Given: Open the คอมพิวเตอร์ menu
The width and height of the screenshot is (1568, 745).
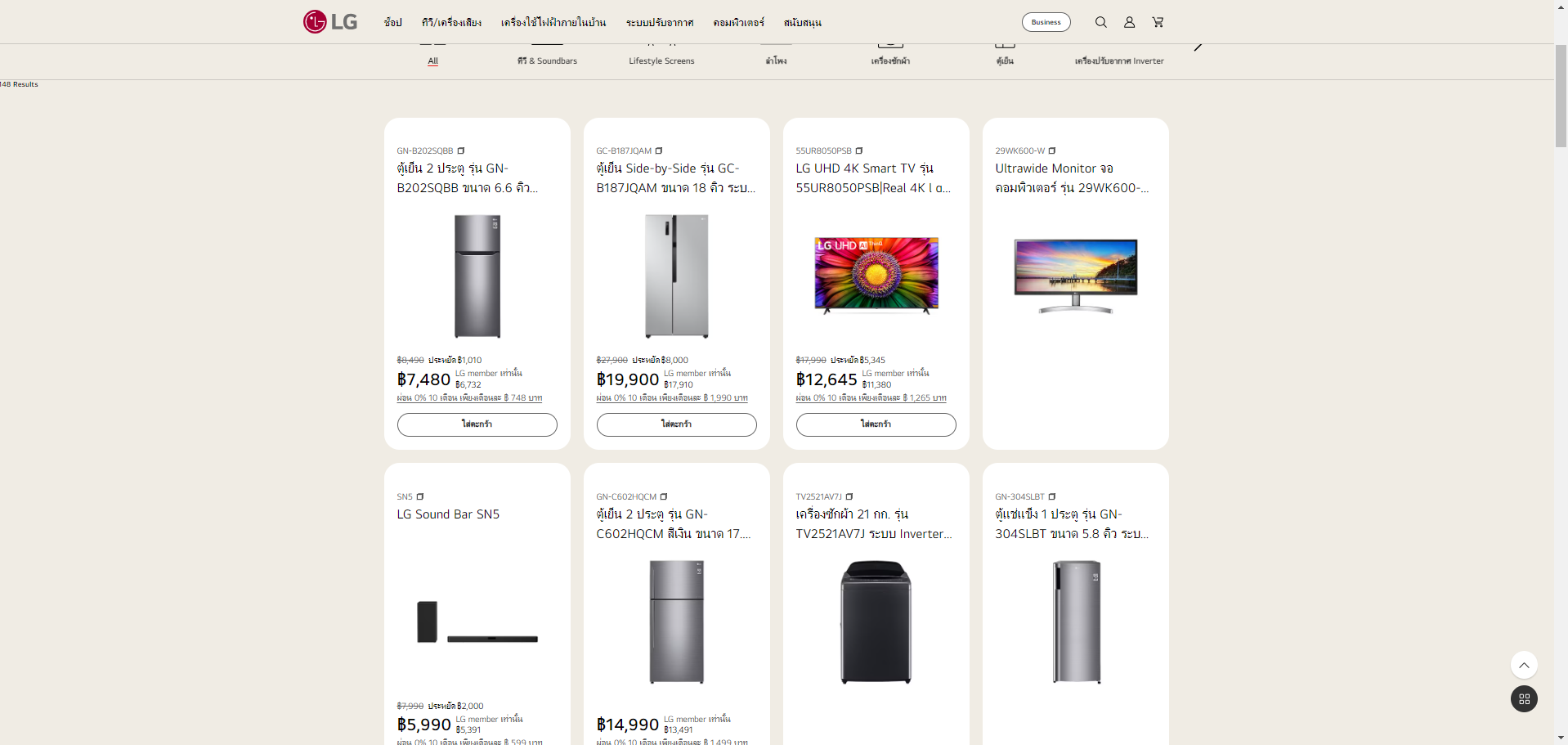Looking at the screenshot, I should [x=740, y=22].
